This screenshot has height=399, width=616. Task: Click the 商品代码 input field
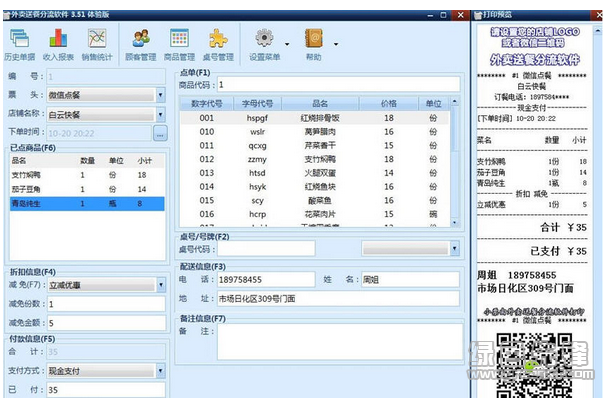pos(339,84)
